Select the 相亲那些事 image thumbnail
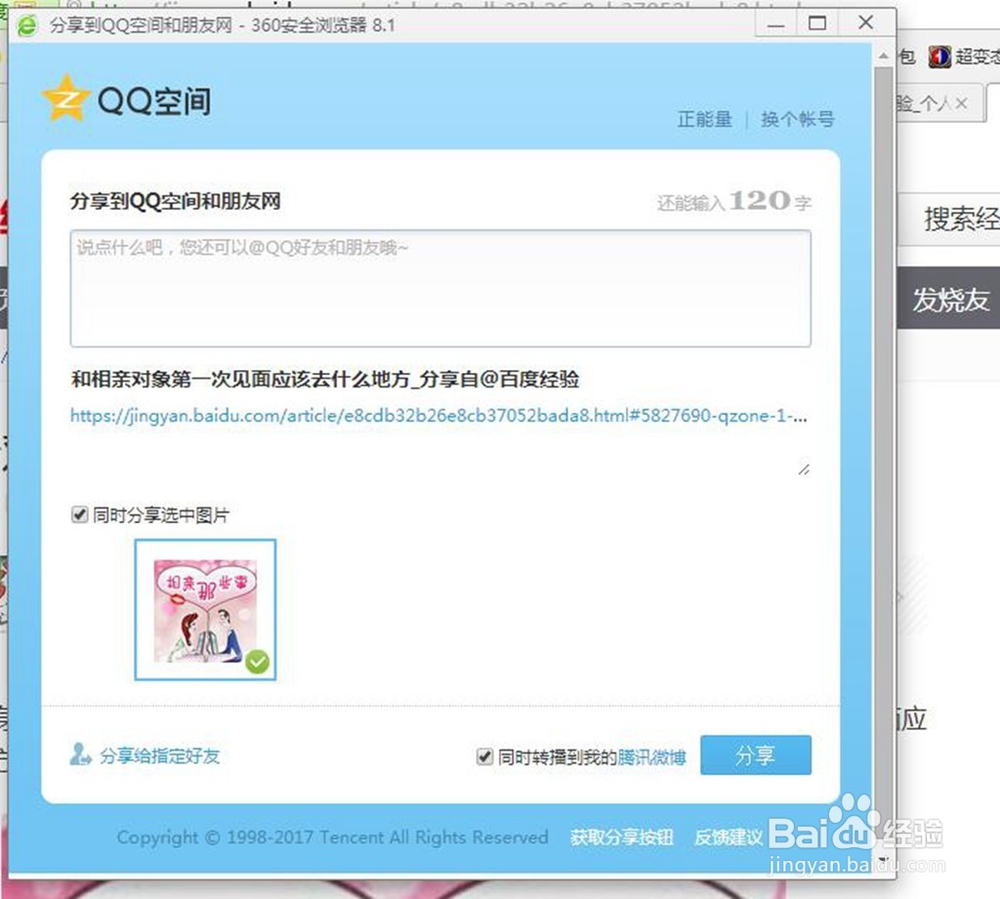 [x=205, y=610]
